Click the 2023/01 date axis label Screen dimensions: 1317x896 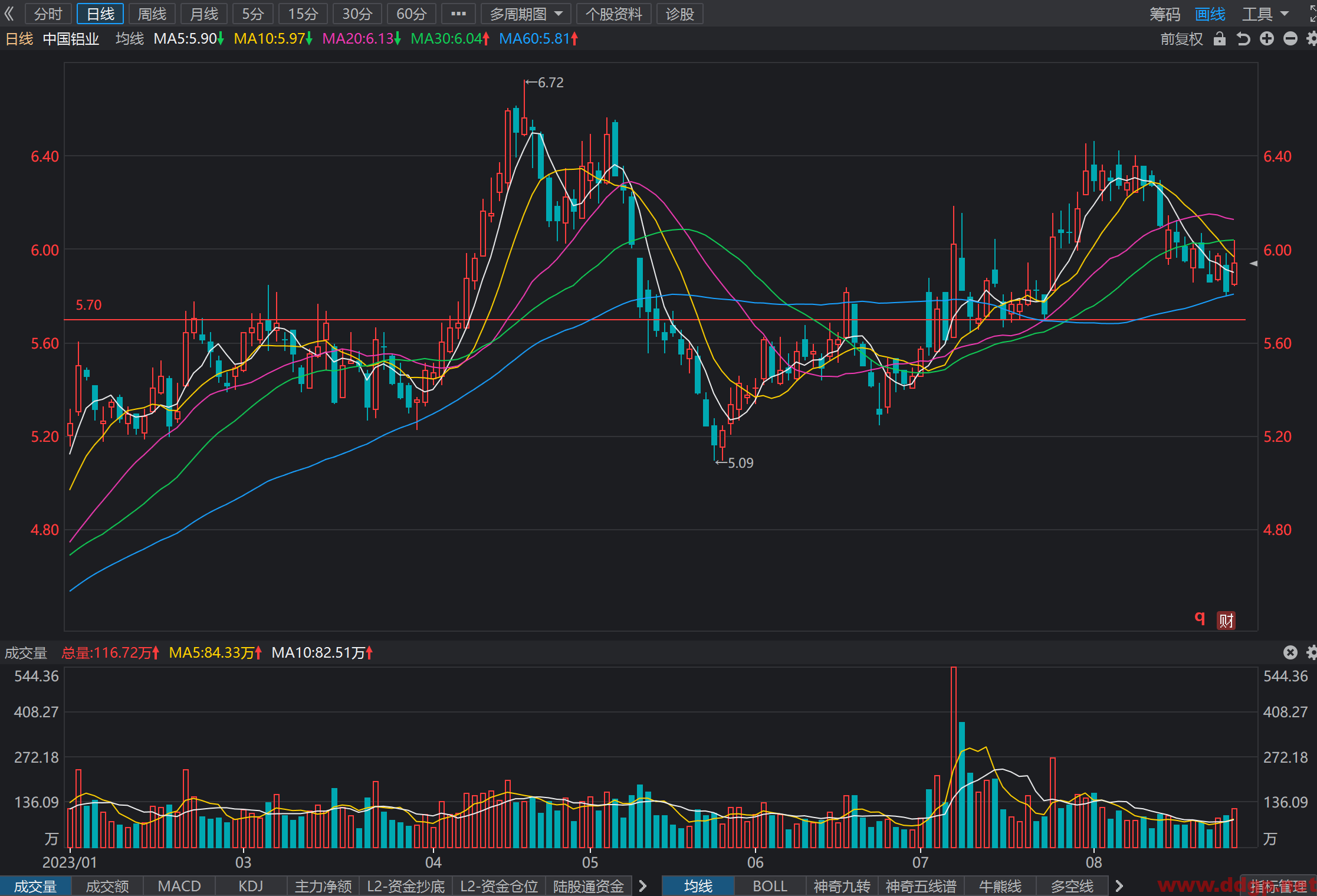pyautogui.click(x=70, y=862)
